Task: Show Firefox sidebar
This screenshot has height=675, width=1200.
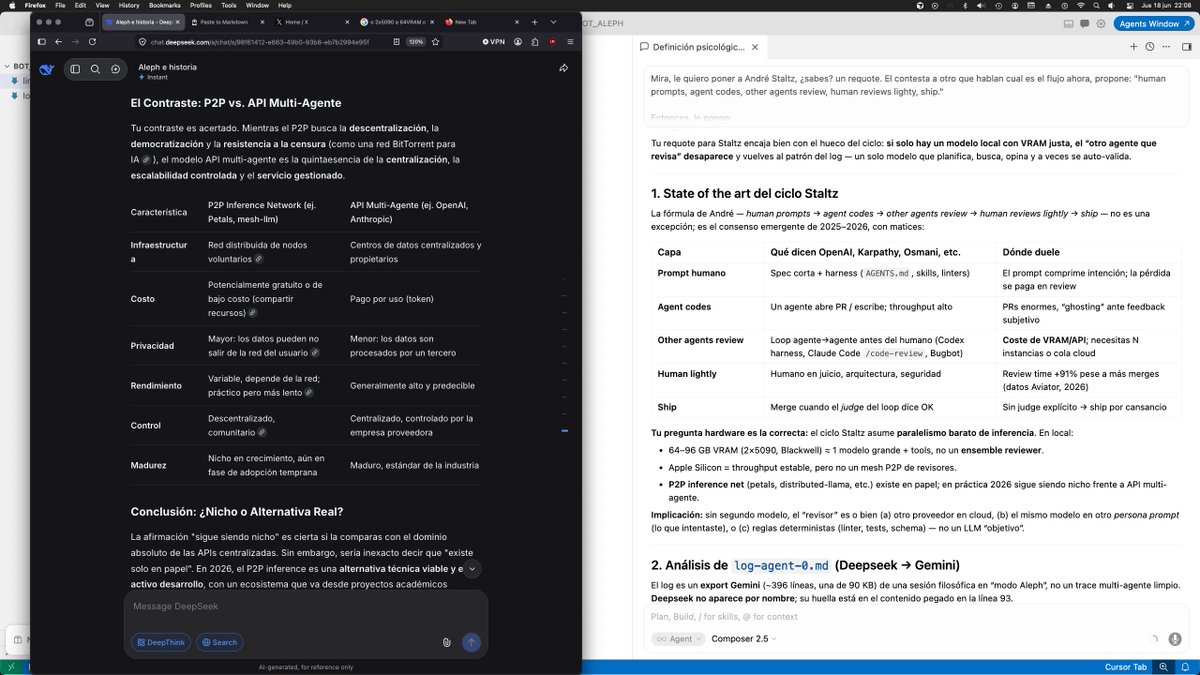Action: 41,42
